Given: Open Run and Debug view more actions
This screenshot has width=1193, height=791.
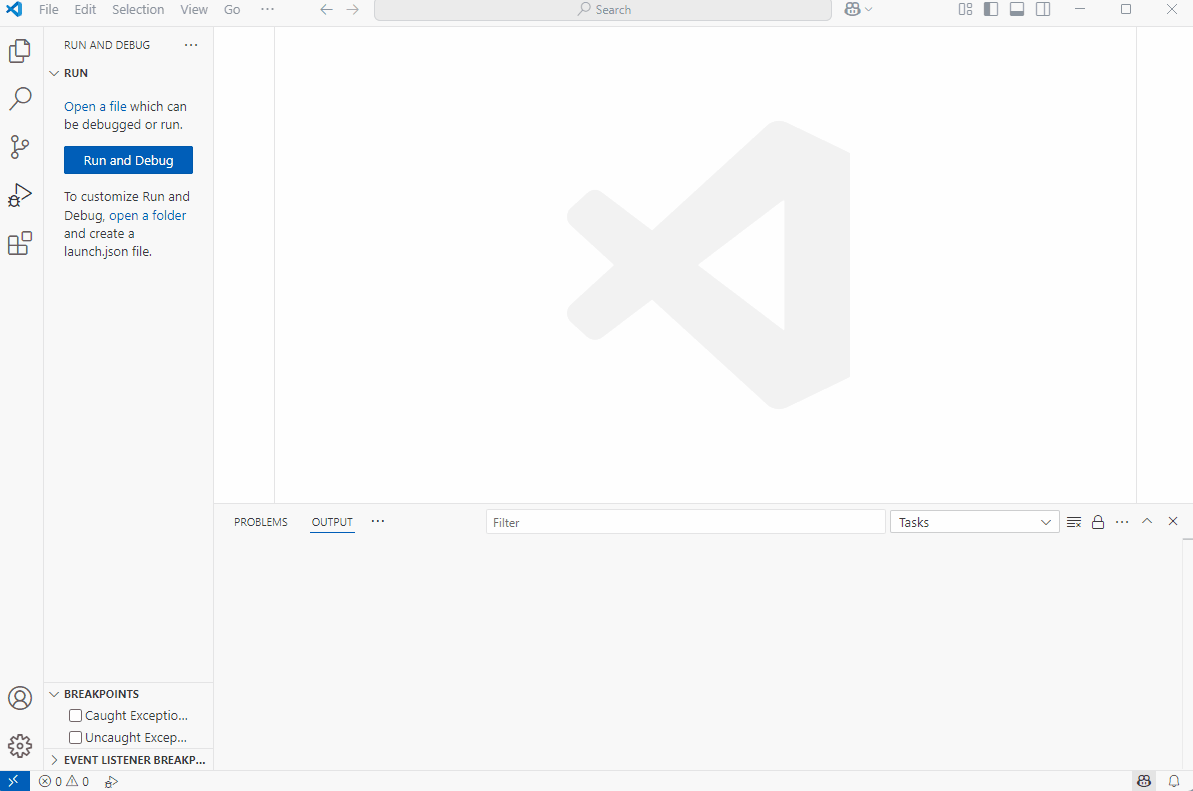Looking at the screenshot, I should pyautogui.click(x=191, y=45).
